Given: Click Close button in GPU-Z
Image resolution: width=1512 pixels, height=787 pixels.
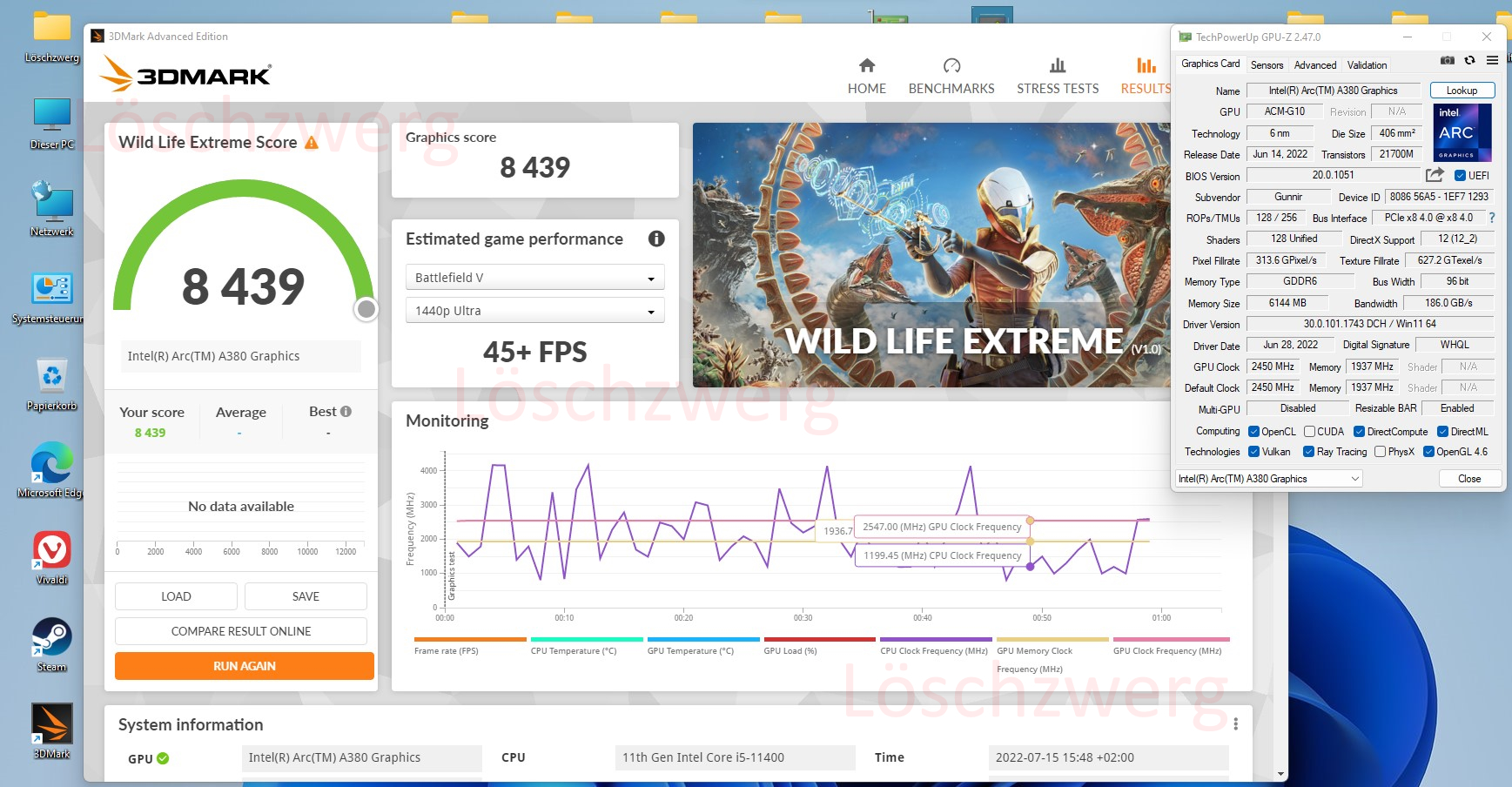Looking at the screenshot, I should 1469,479.
